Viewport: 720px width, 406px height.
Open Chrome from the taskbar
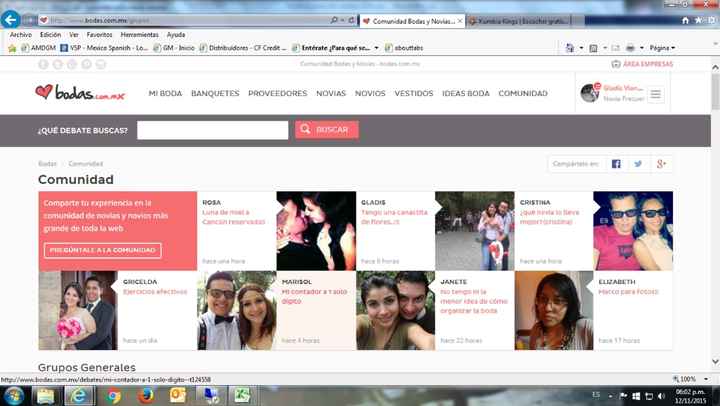(x=113, y=395)
